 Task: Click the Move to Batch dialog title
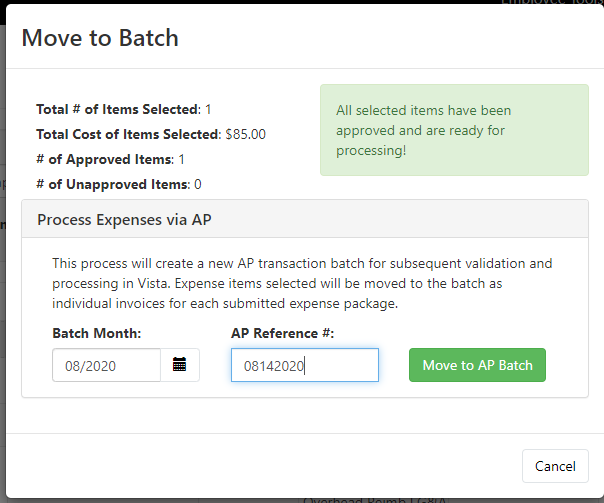pyautogui.click(x=100, y=38)
